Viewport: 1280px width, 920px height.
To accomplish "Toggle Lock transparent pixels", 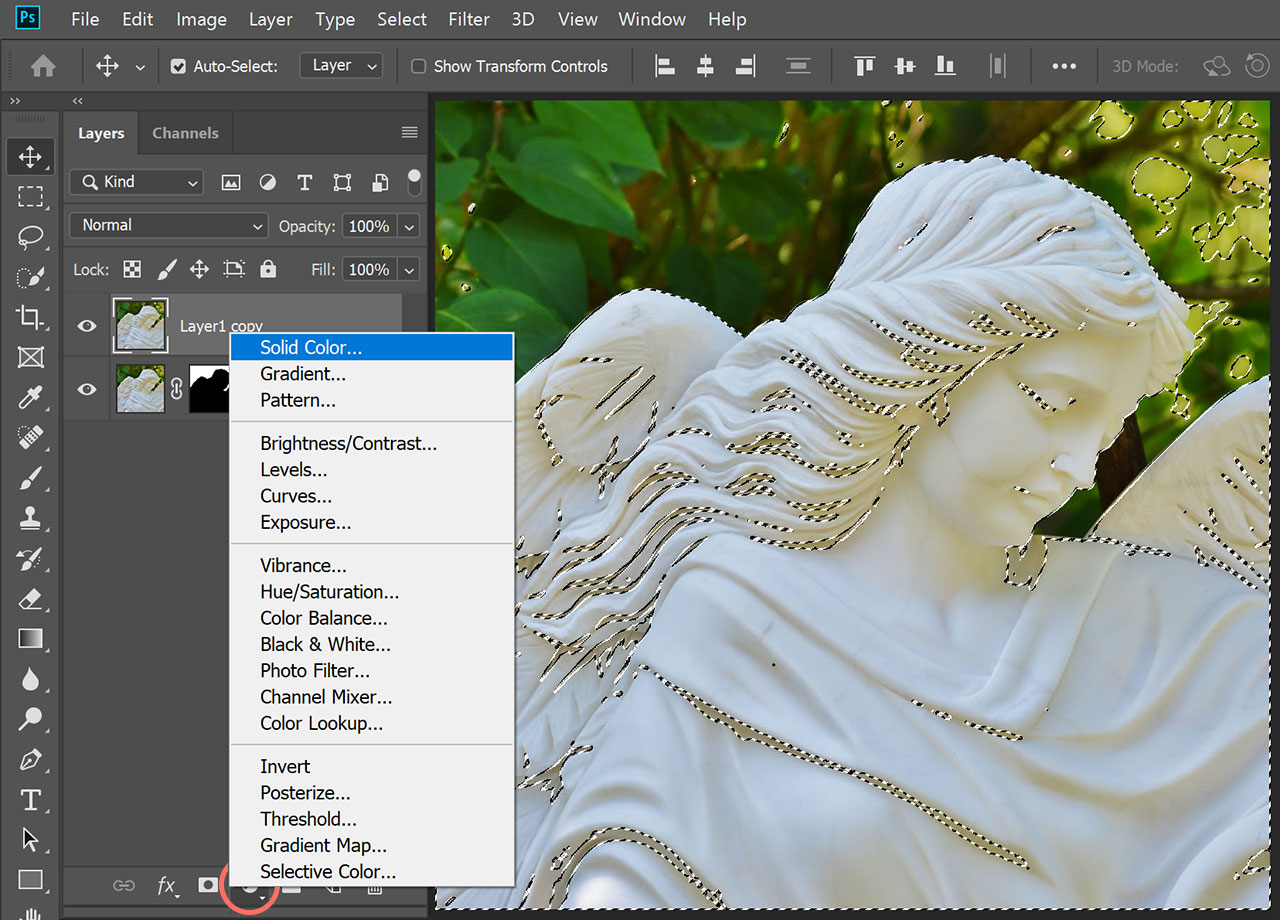I will click(x=131, y=269).
